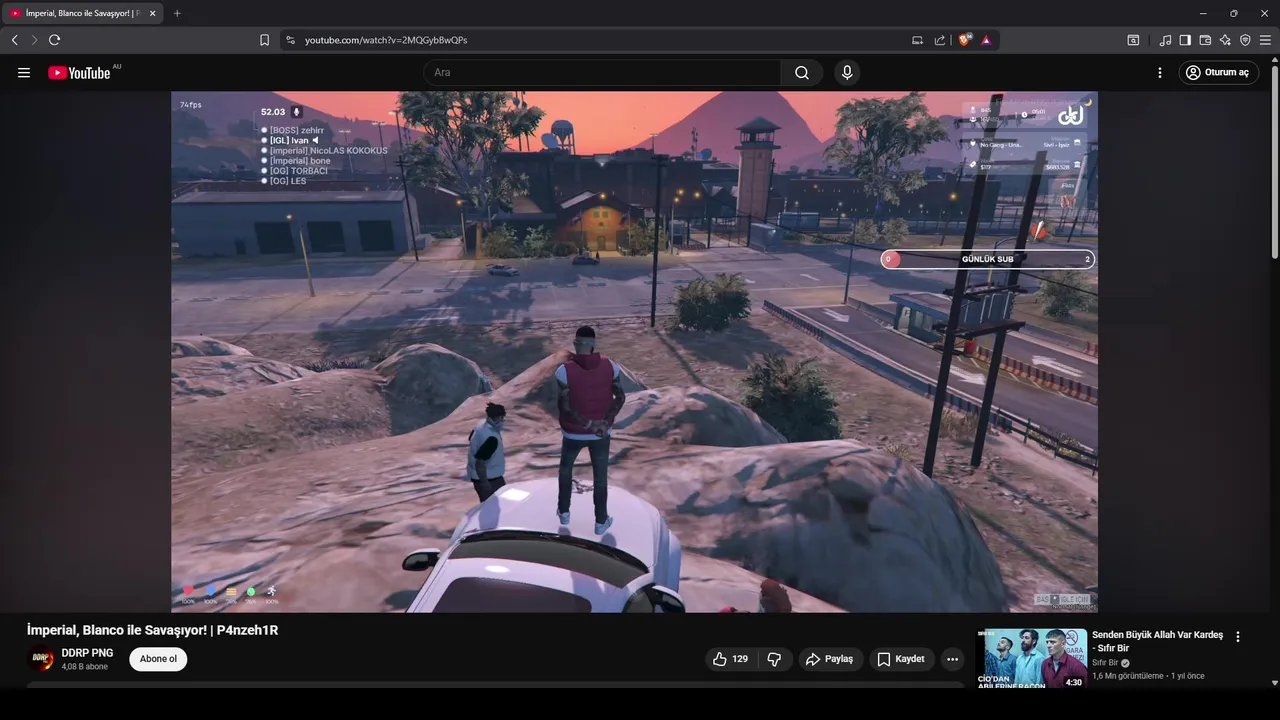Screen dimensions: 1280x720
Task: Open Brave Shields lion icon
Action: [x=965, y=40]
